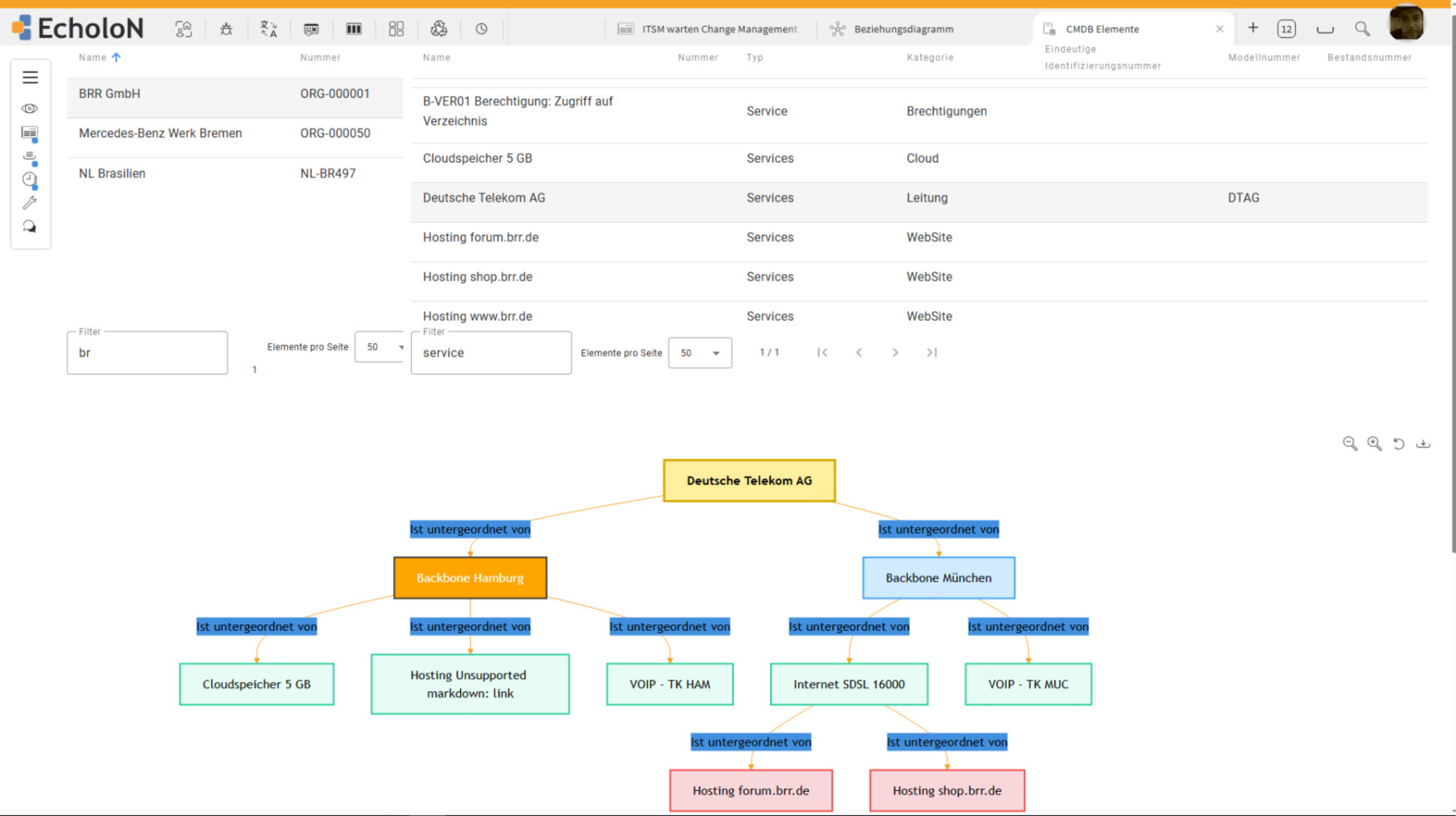The height and width of the screenshot is (816, 1456).
Task: Open the search magnifier in the top bar
Action: coord(1362,29)
